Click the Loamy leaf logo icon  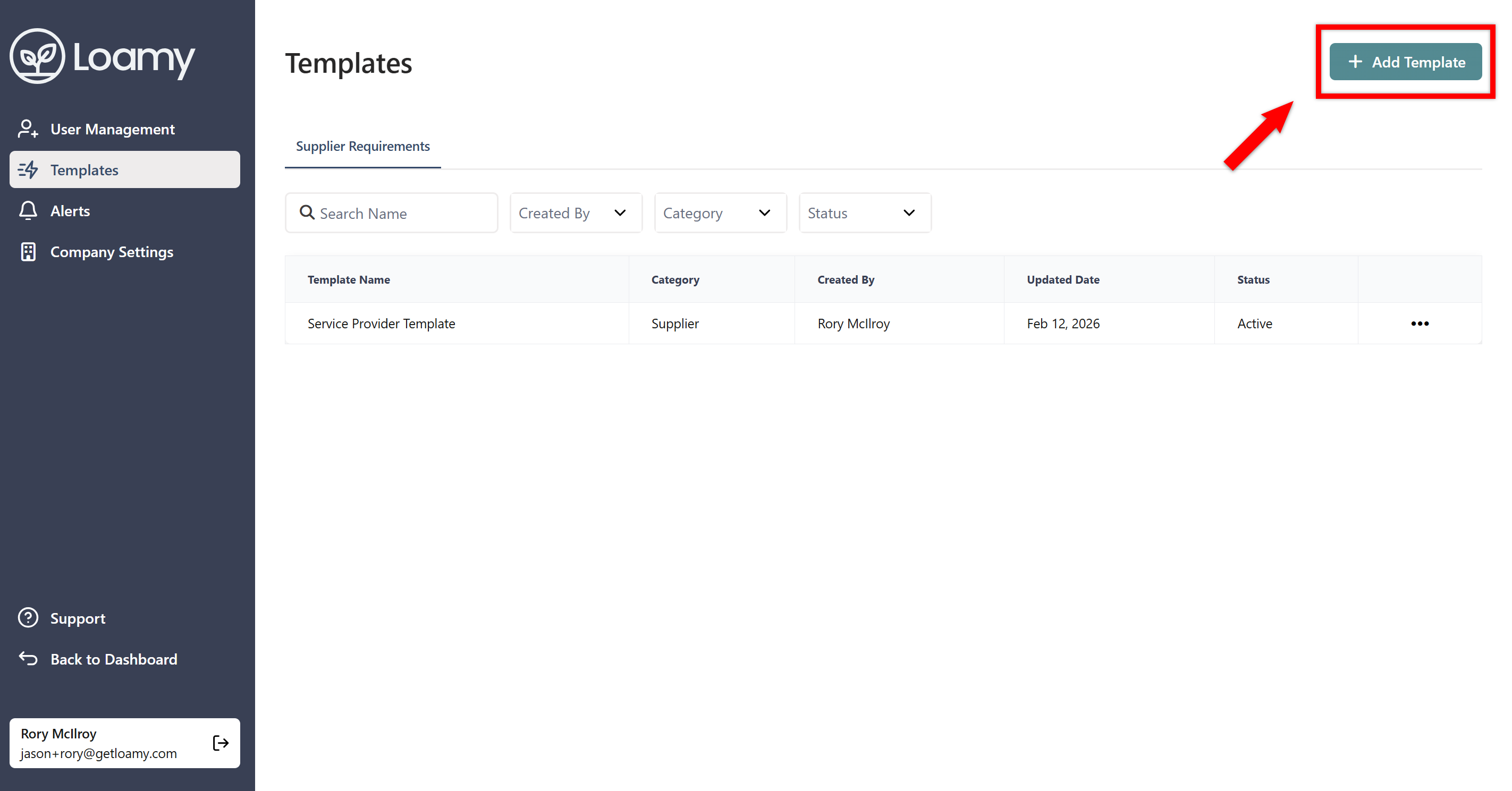(37, 56)
